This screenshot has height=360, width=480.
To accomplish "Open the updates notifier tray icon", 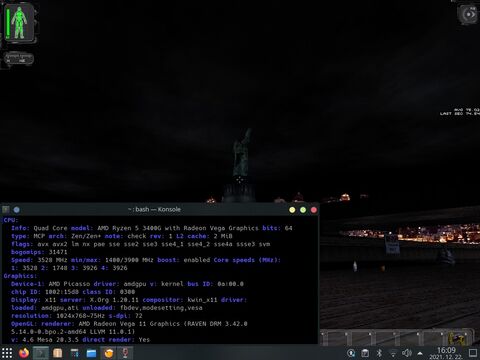I will (351, 353).
